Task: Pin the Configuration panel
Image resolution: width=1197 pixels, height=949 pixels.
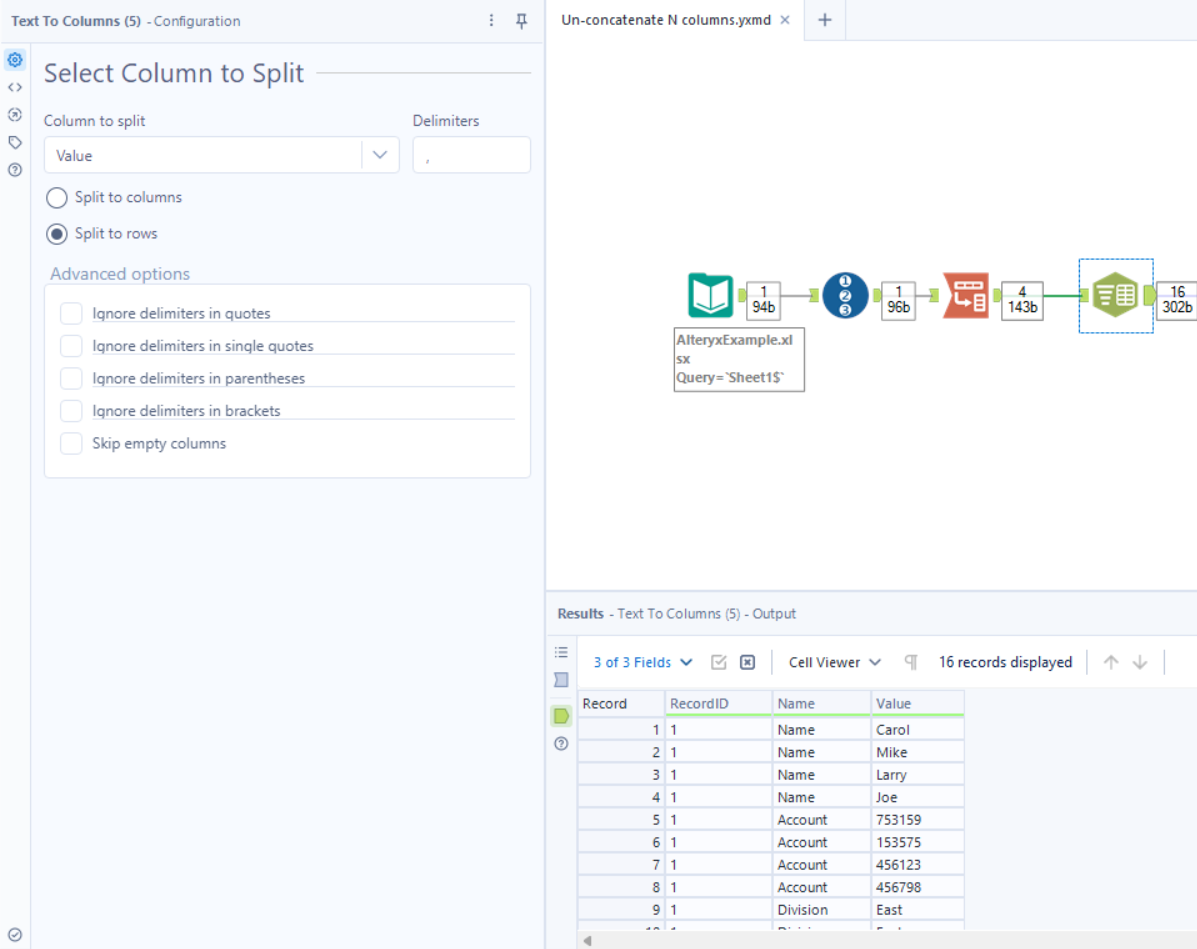Action: pos(521,21)
